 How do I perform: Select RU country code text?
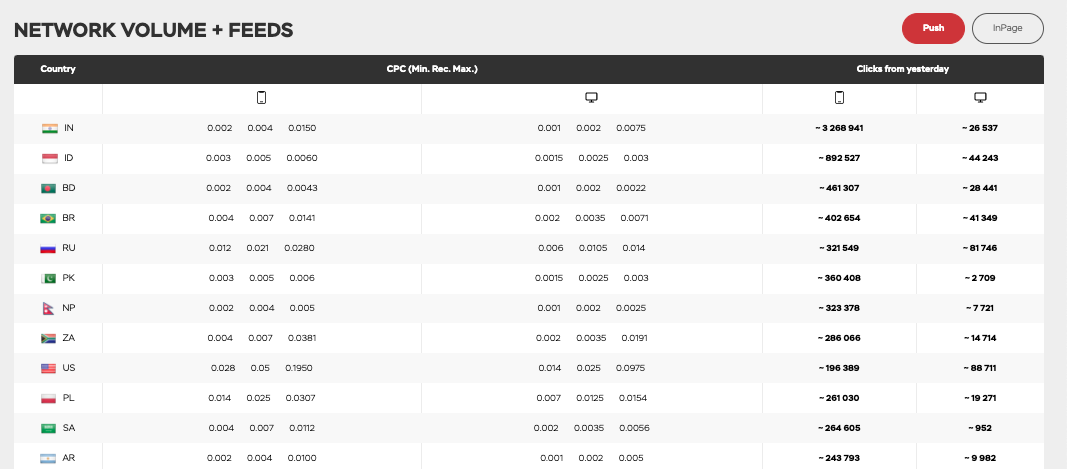click(69, 248)
